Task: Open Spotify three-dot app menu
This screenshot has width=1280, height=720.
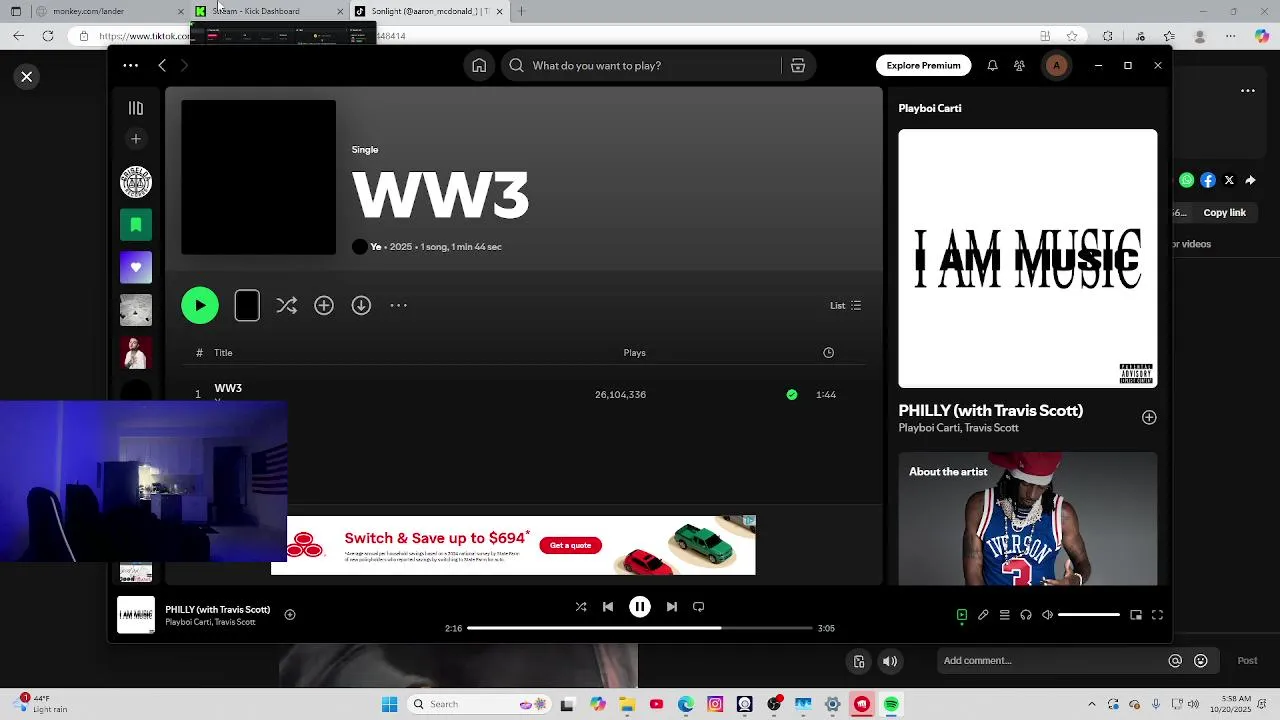Action: tap(130, 66)
